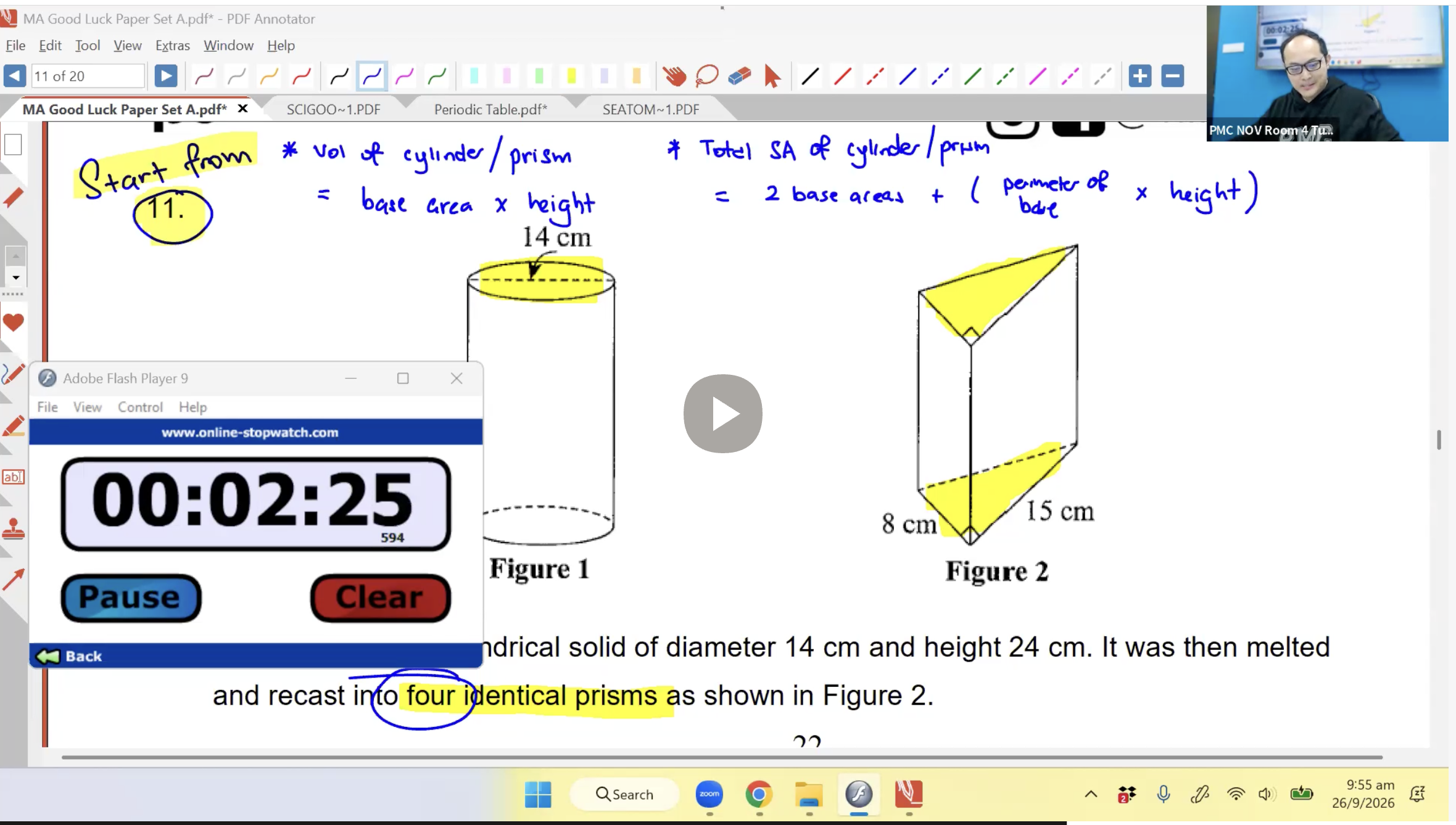Viewport: 1456px width, 825px height.
Task: Pick the dashed green line tool
Action: (1005, 76)
